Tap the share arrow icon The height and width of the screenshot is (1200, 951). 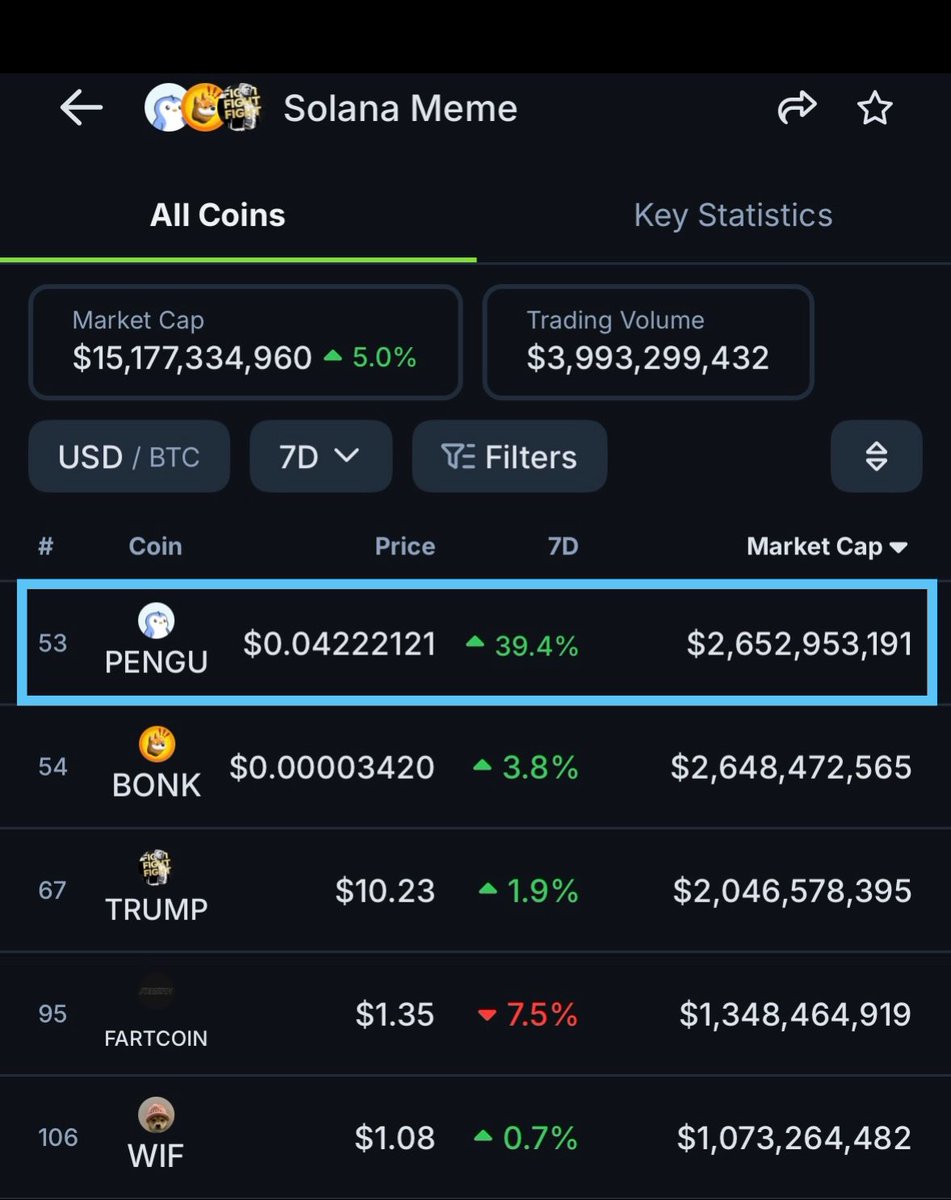(797, 108)
